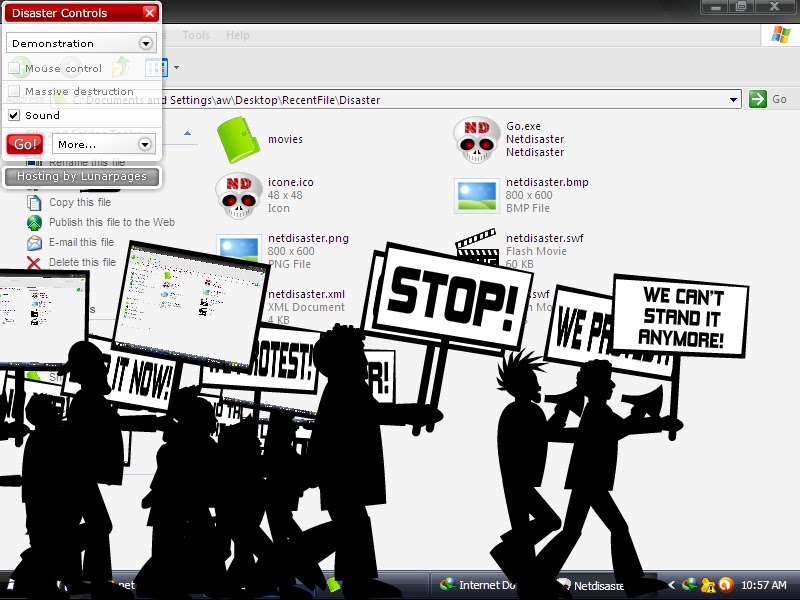Select the icone.ico skull icon
The height and width of the screenshot is (600, 800).
238,195
